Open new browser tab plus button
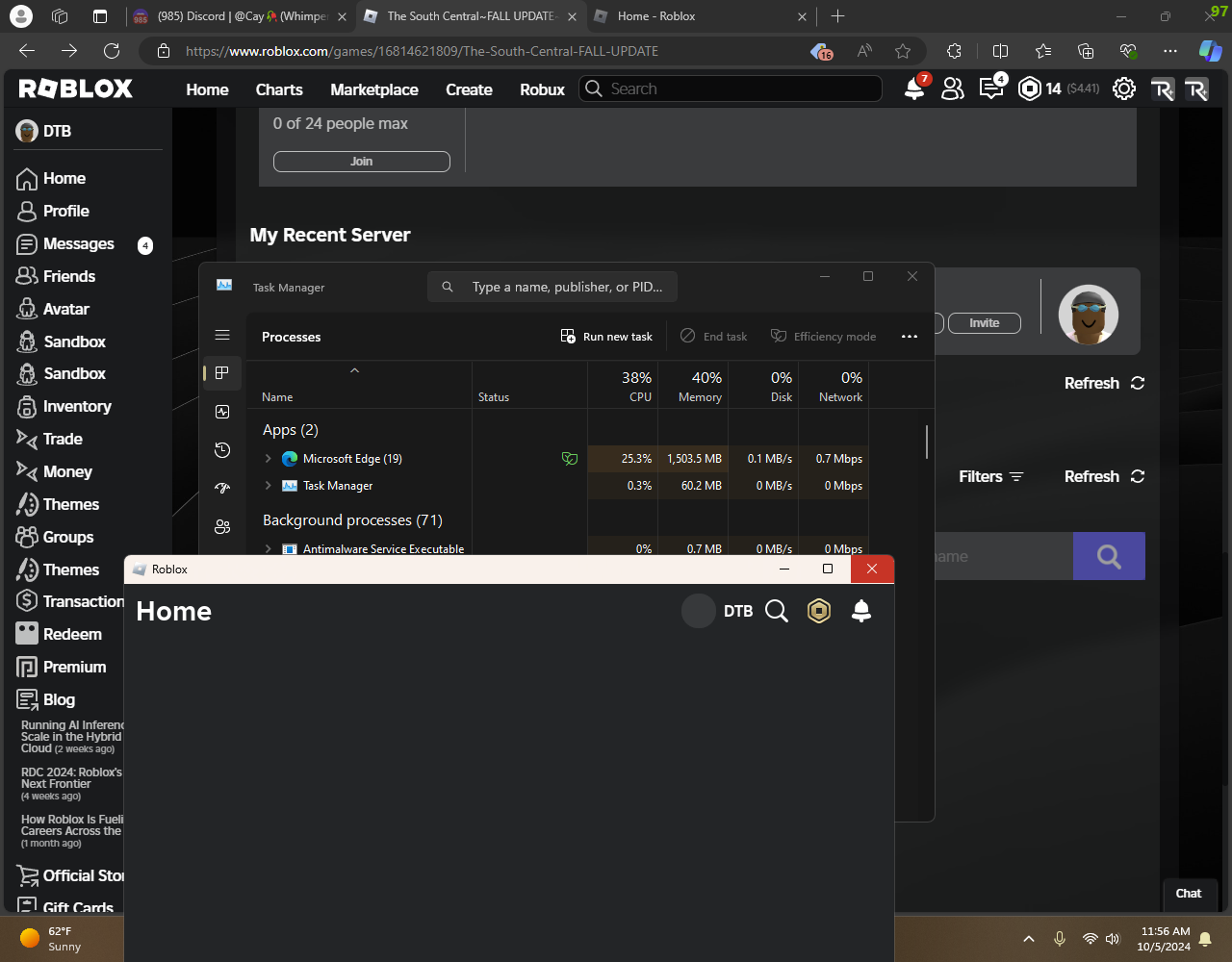The width and height of the screenshot is (1232, 962). pyautogui.click(x=837, y=16)
